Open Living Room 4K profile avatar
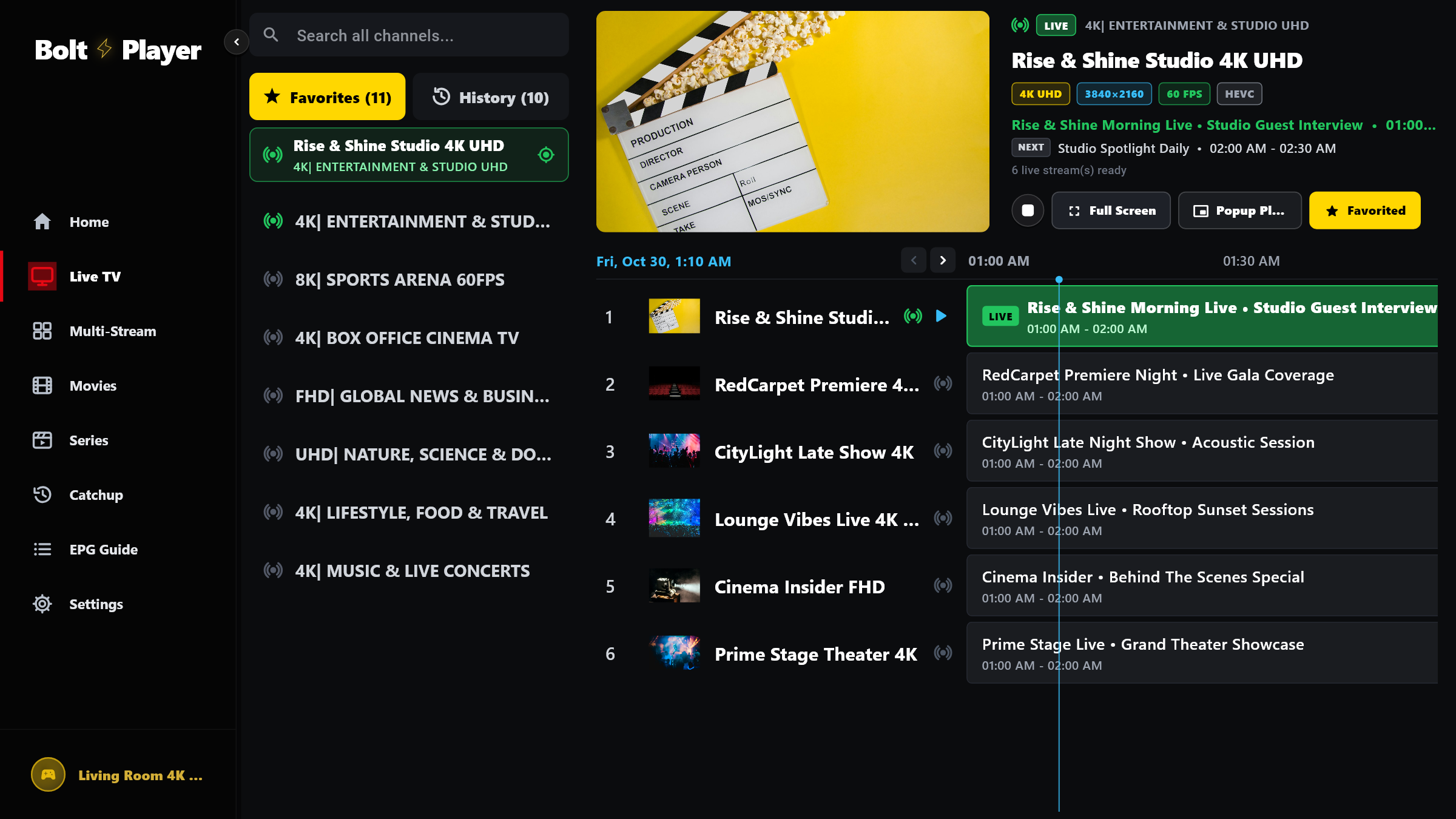Screen dimensions: 1456x819 [48, 775]
